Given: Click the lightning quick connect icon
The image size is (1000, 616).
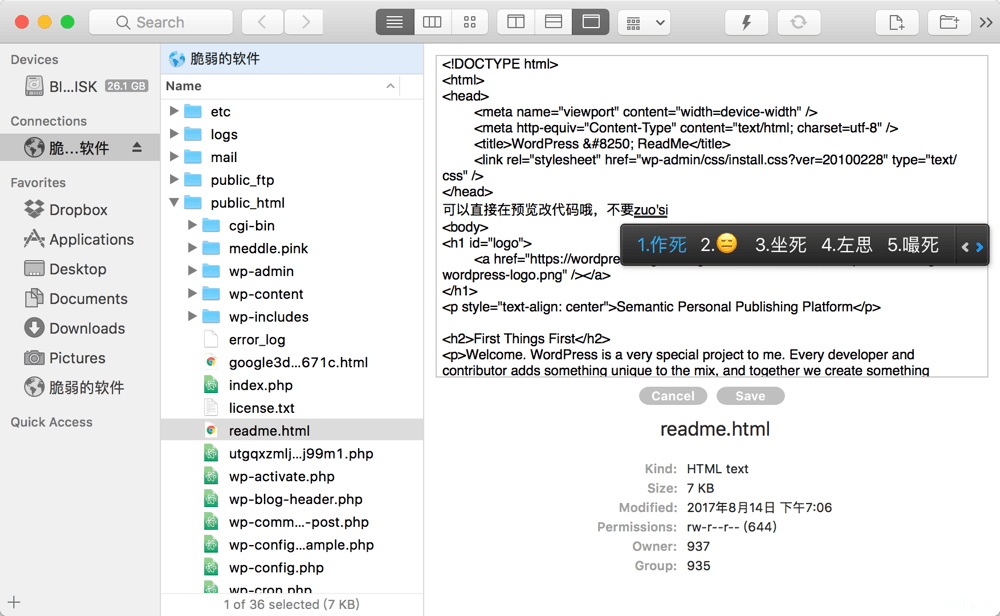Looking at the screenshot, I should tap(746, 22).
